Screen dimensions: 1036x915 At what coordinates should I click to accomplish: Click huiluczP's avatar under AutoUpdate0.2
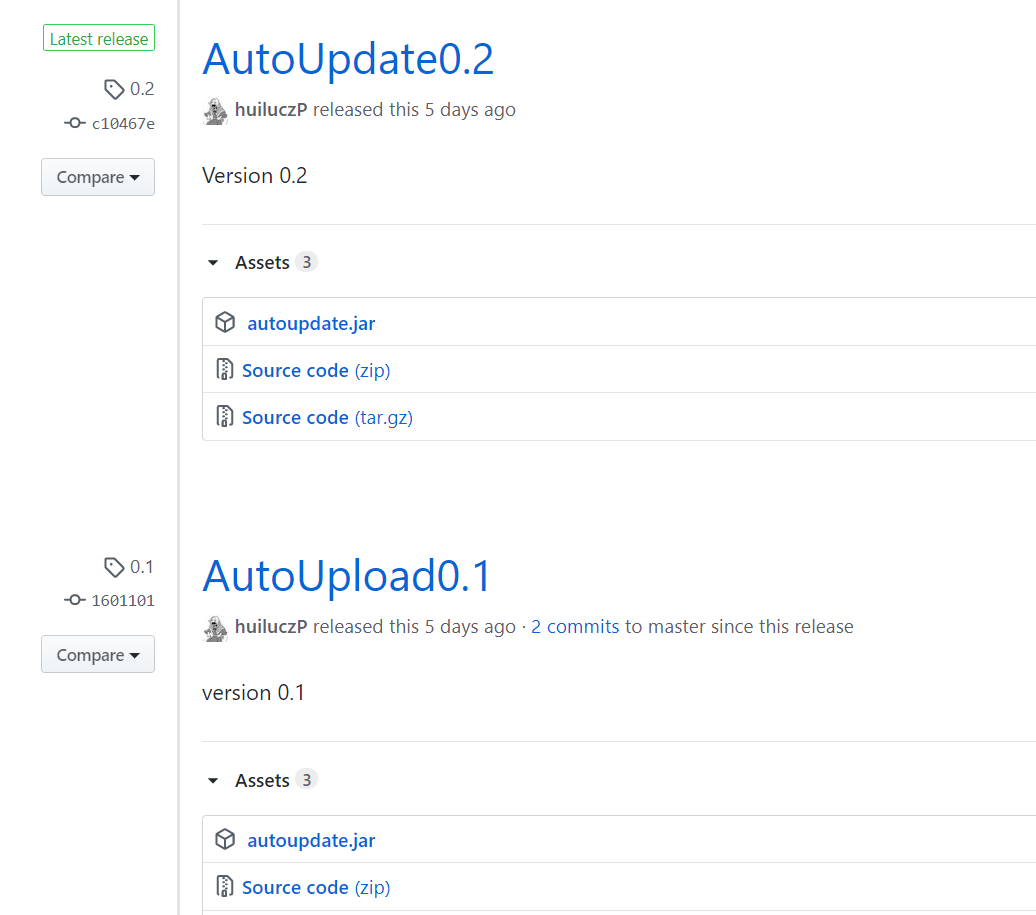click(x=215, y=111)
